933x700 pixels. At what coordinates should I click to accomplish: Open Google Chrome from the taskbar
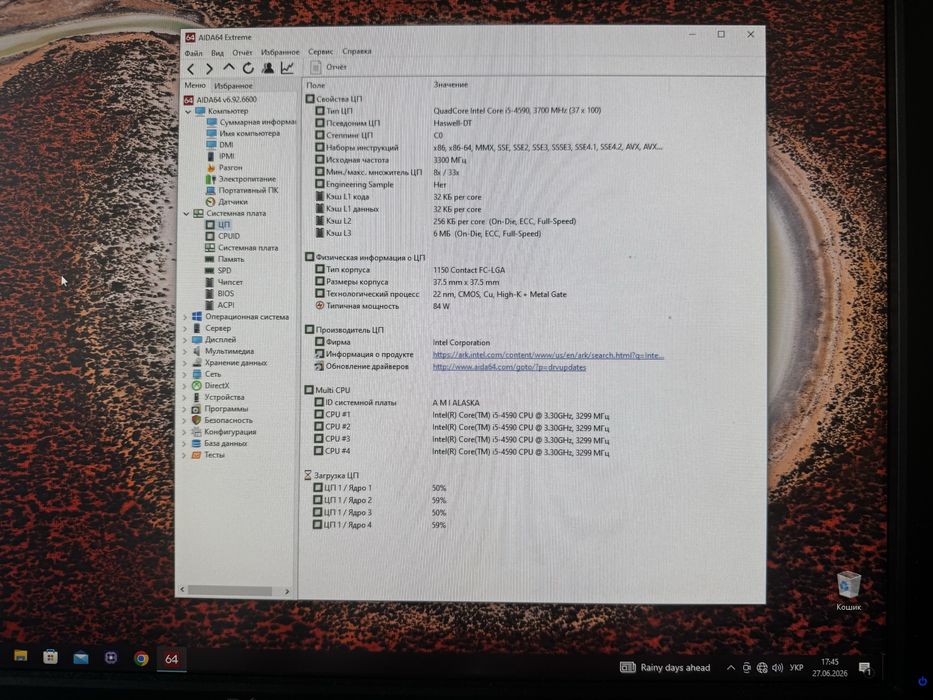tap(141, 658)
